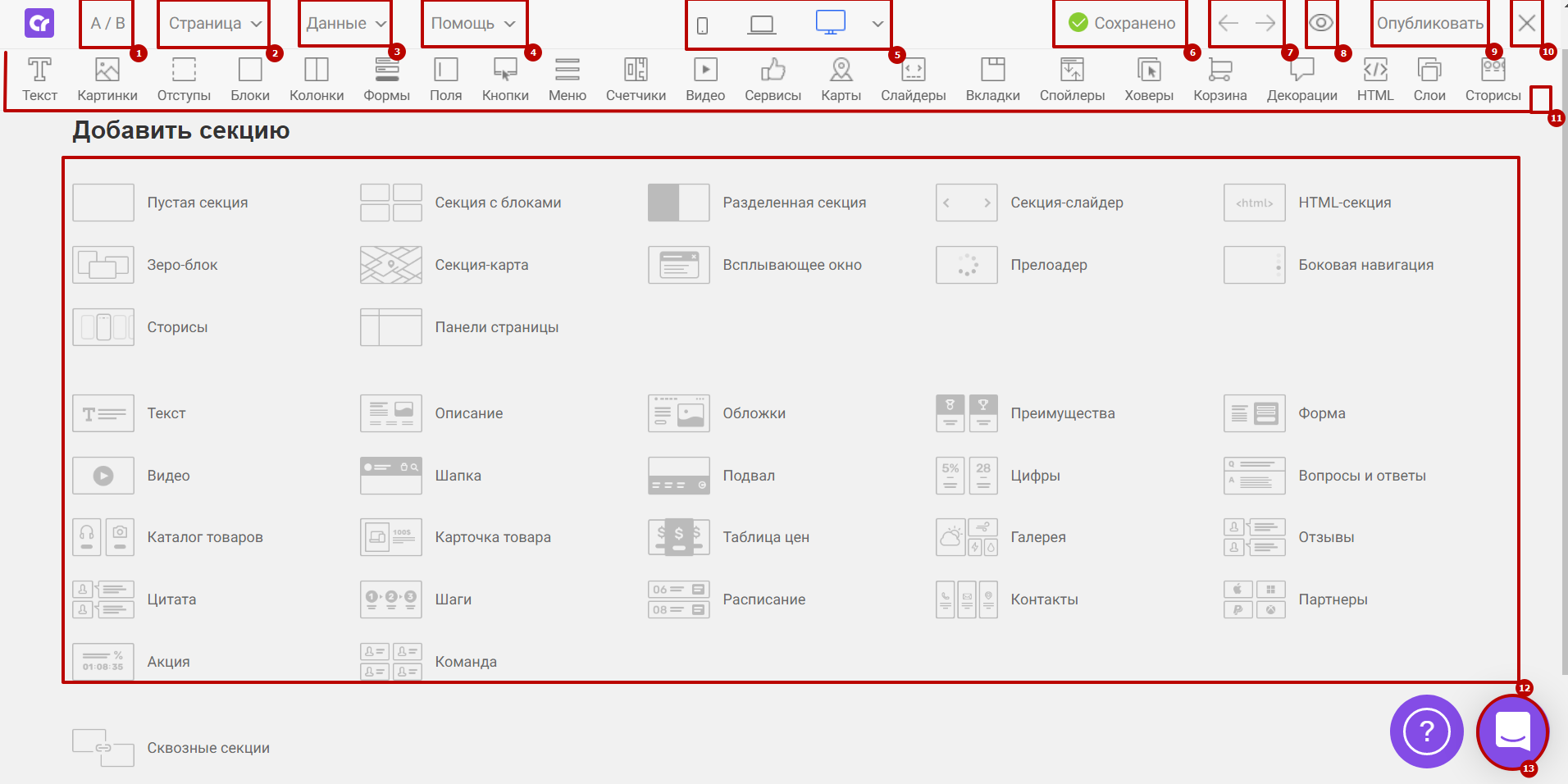1568x784 pixels.
Task: Toggle page preview with the eye icon
Action: 1320,23
